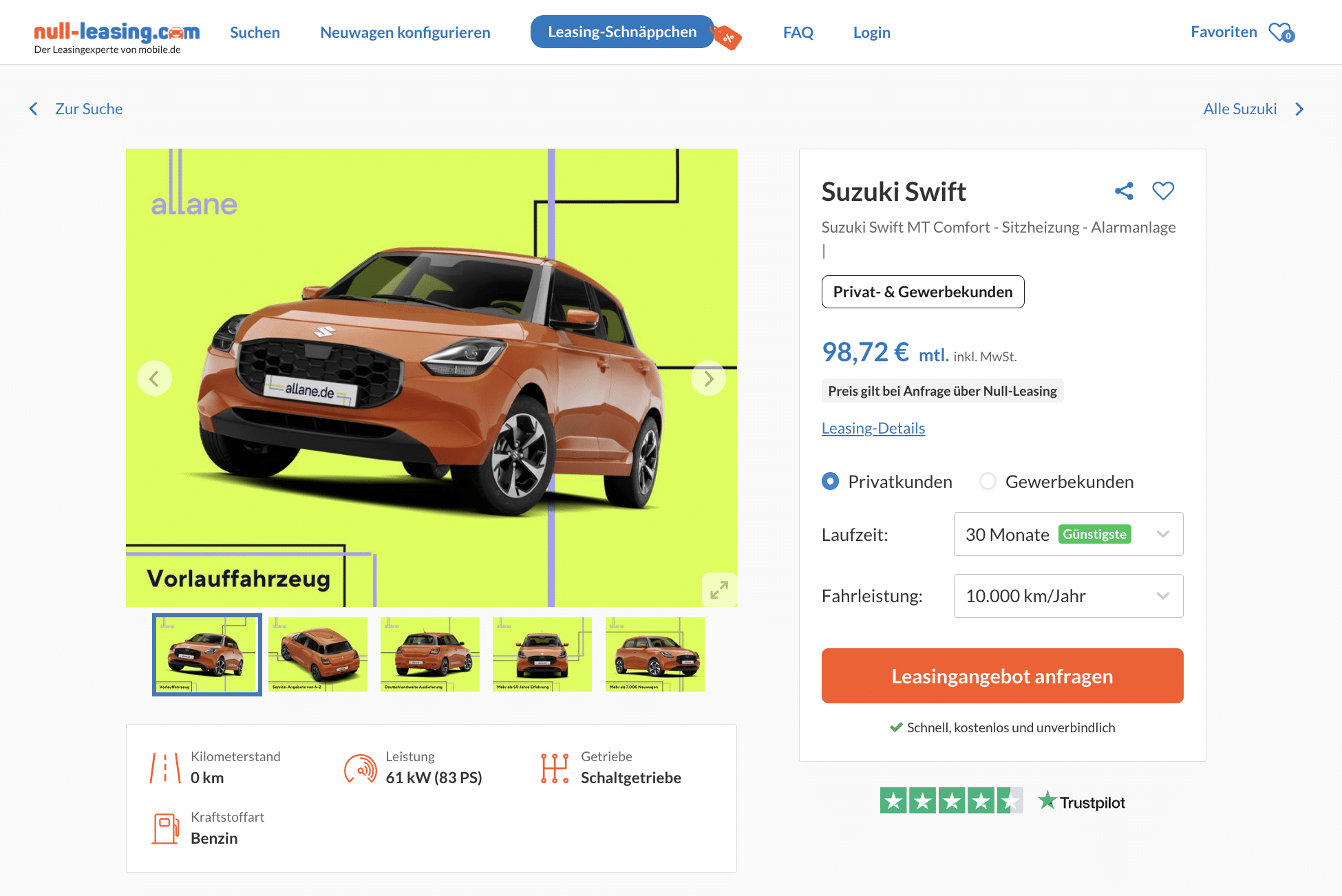Screen dimensions: 1342x896
Task: Click the orange discount tag icon
Action: tap(727, 37)
